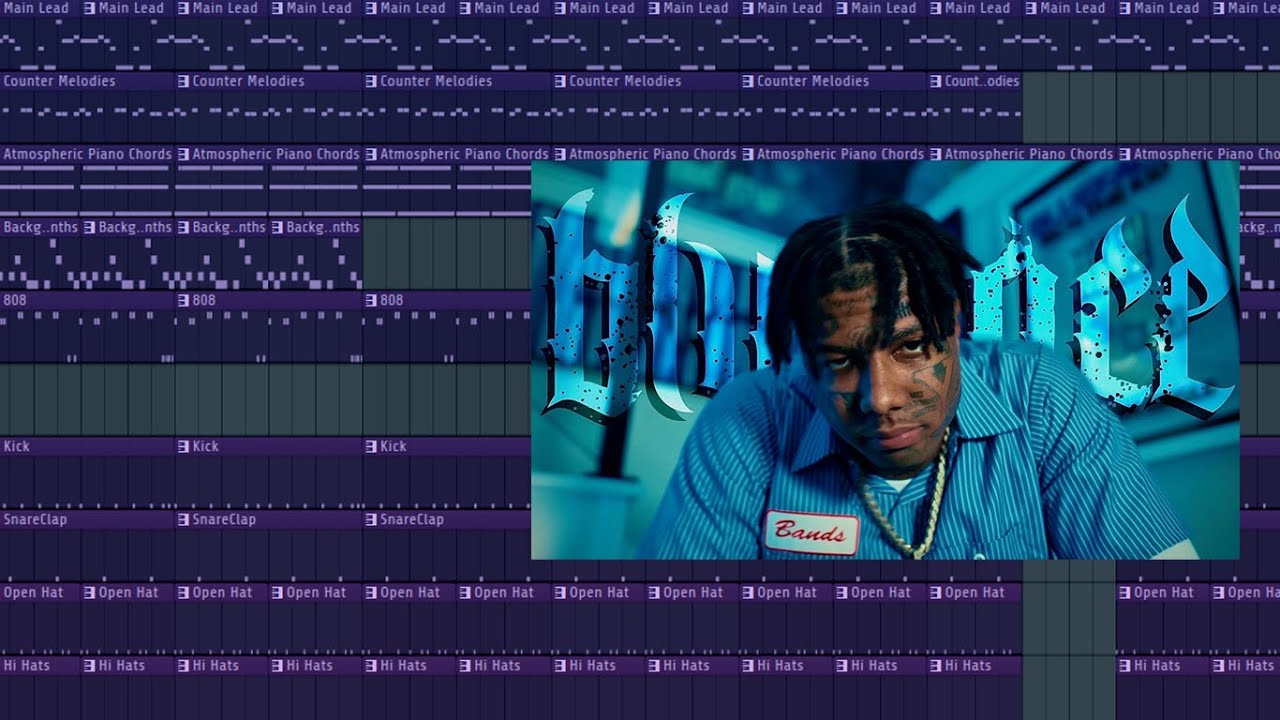Select the leftmost Main Lead clip title

(36, 8)
